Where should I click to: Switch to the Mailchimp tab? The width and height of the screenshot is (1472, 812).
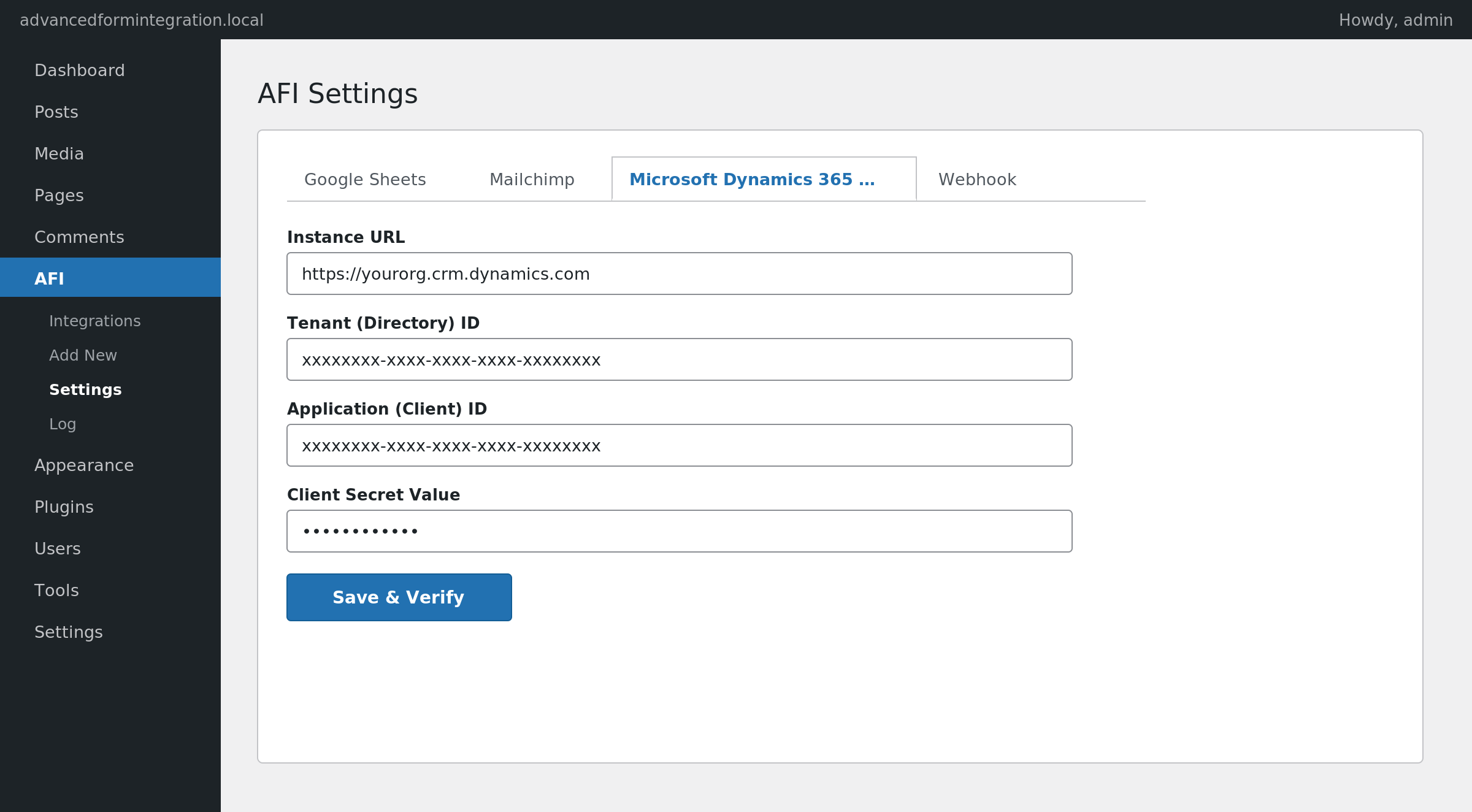click(x=532, y=179)
